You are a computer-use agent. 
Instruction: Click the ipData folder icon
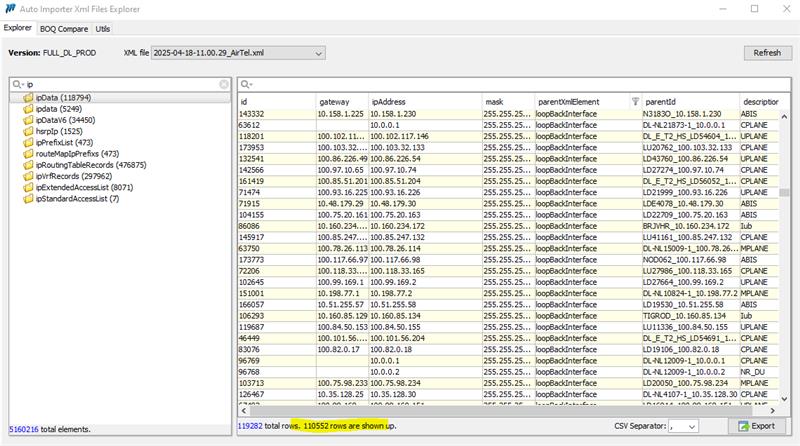(x=28, y=98)
